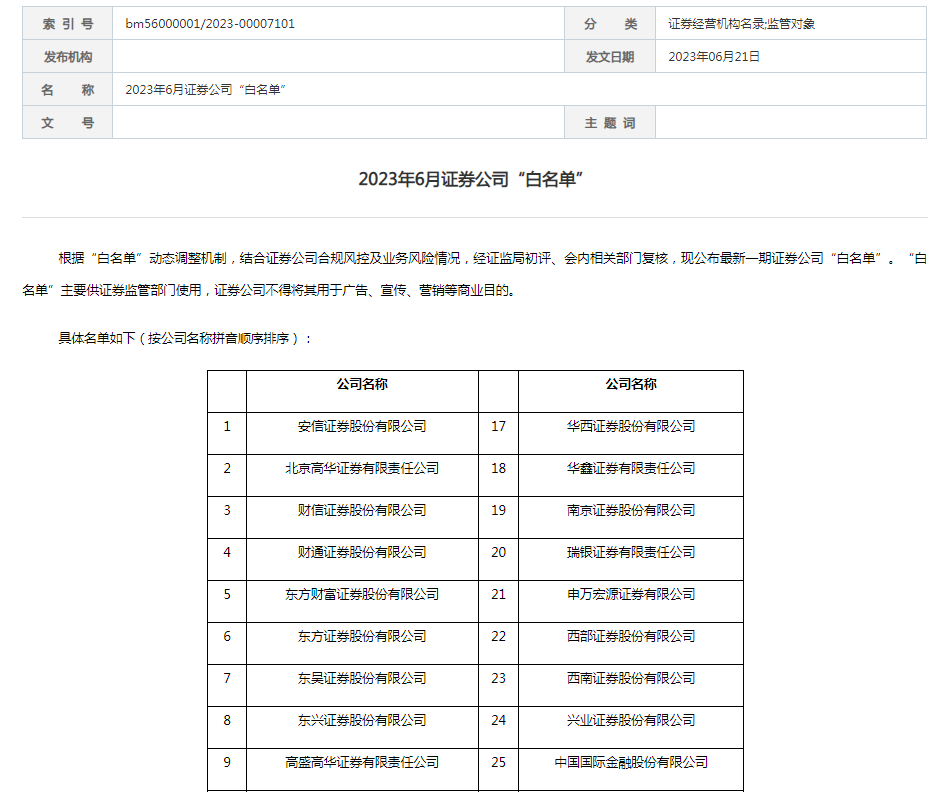The height and width of the screenshot is (792, 946).
Task: Select company 财信证券股份有限公司
Action: (362, 510)
